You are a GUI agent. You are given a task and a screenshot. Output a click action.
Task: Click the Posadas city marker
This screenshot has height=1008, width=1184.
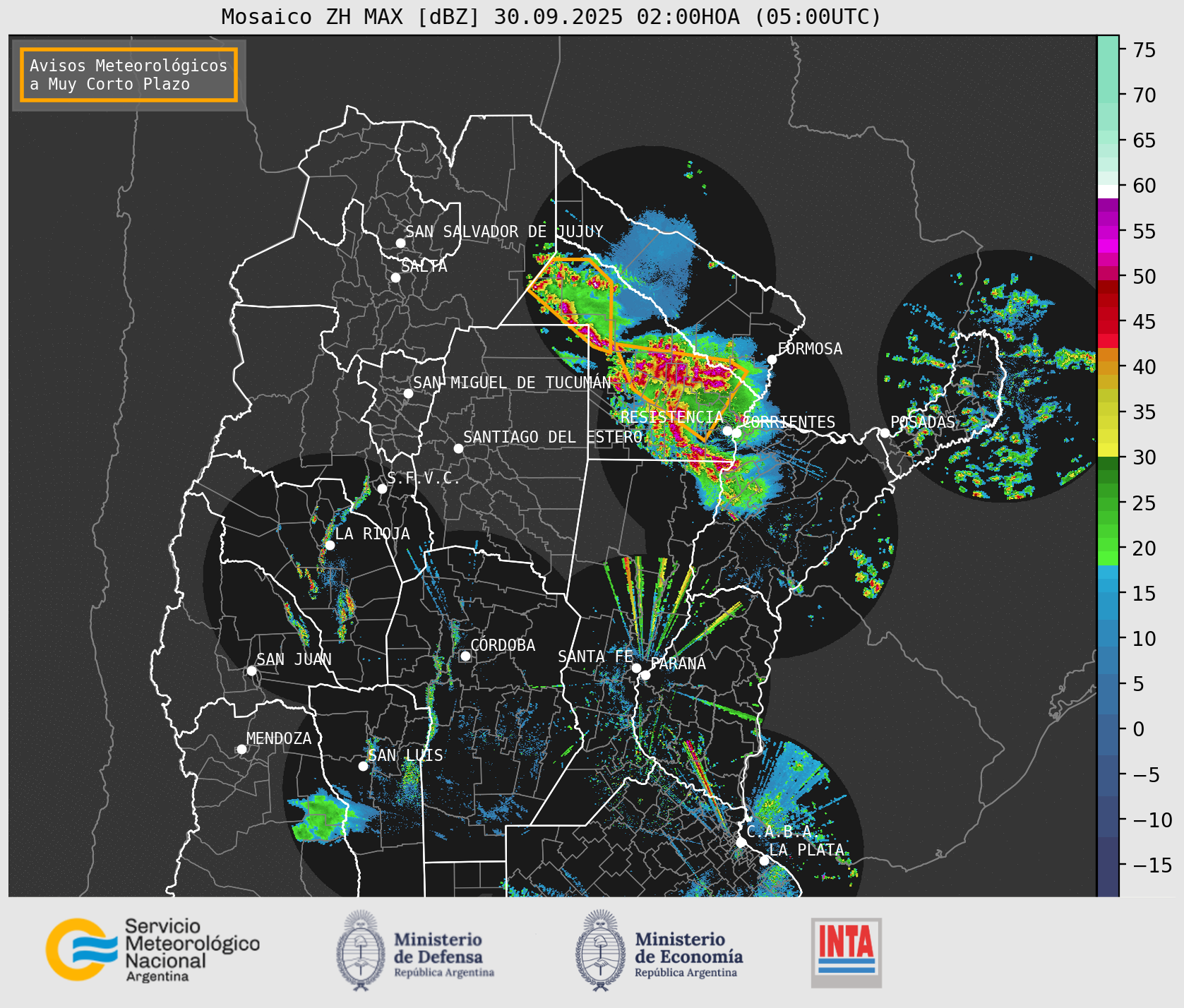click(885, 433)
